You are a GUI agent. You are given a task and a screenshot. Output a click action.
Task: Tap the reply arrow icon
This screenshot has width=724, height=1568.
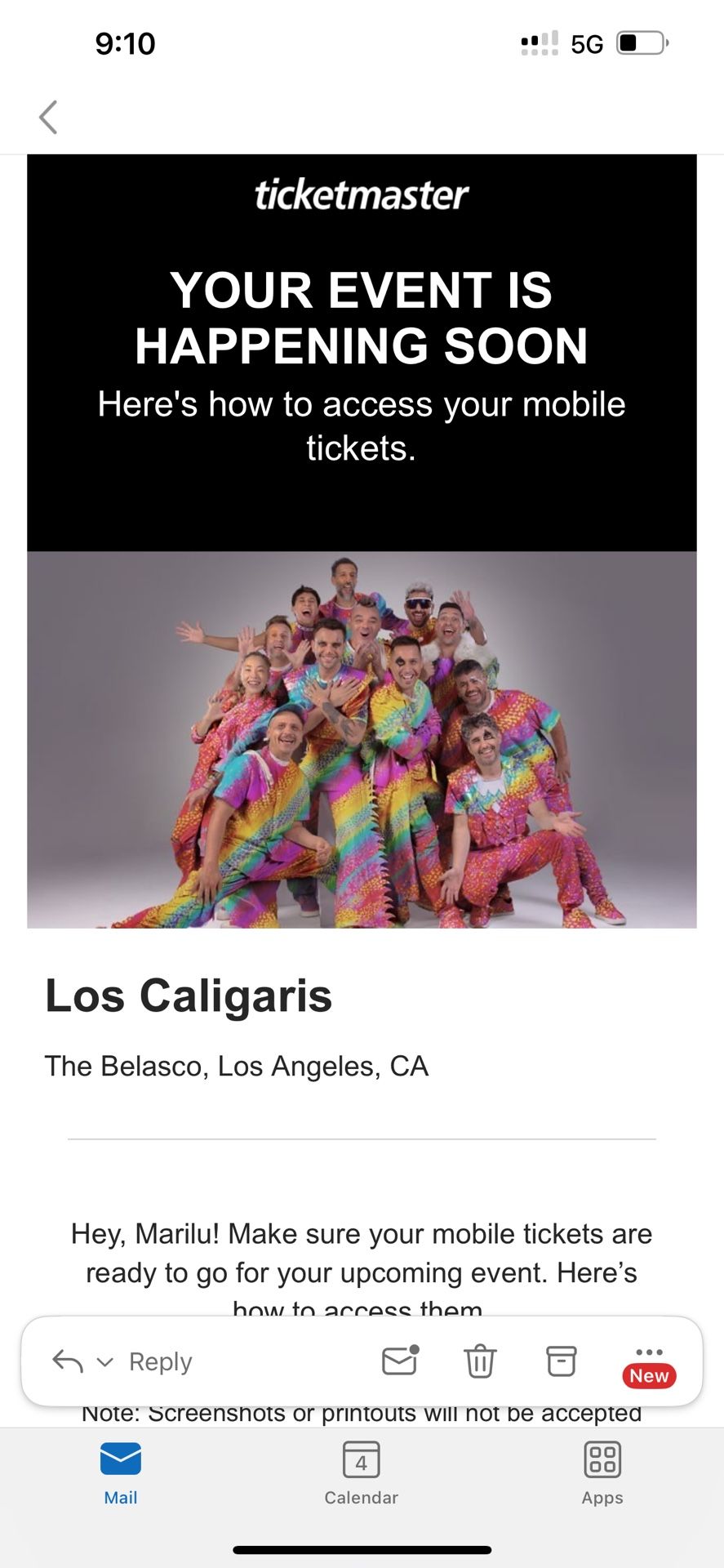tap(68, 1361)
